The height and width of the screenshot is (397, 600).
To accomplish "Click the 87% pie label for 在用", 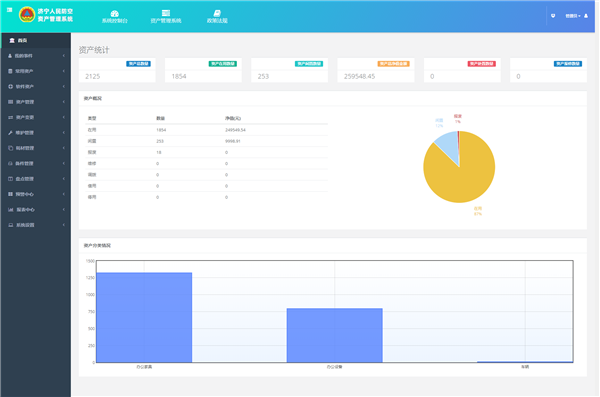I will (x=478, y=214).
